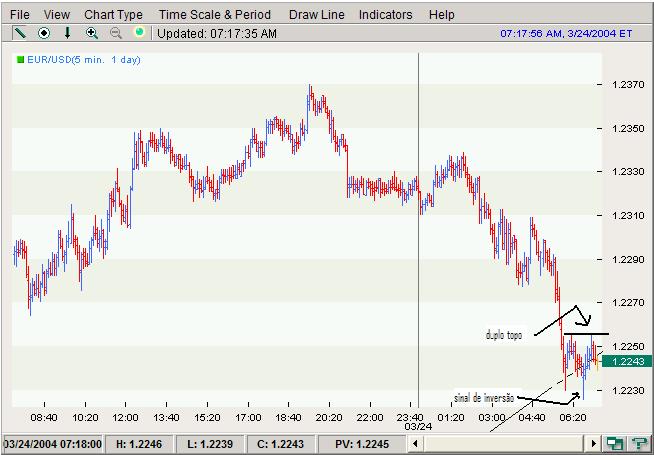Viewport: 654px width, 455px height.
Task: Zoom out with the magnifier minus icon
Action: 116,33
